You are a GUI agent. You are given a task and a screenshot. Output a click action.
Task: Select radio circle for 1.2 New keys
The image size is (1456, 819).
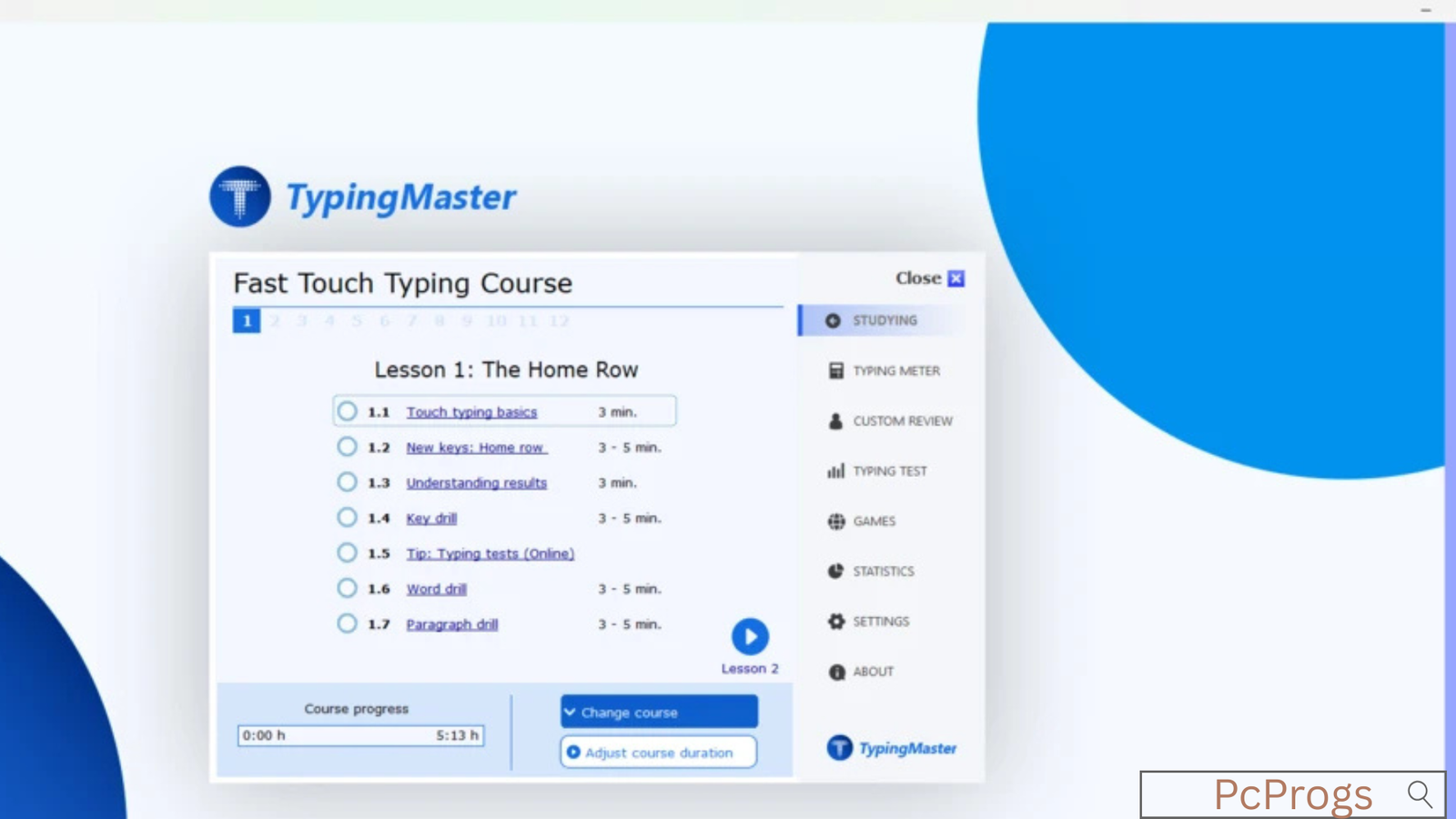pos(347,447)
